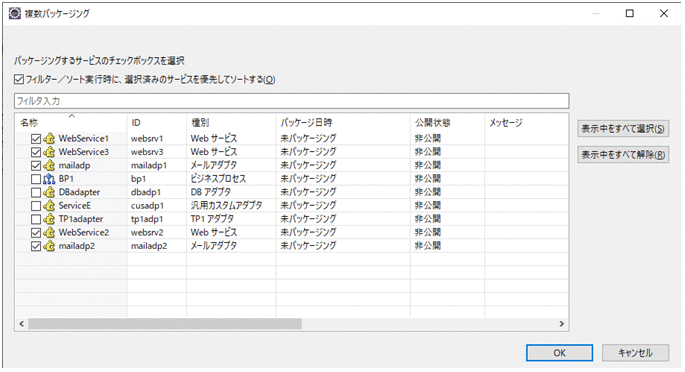This screenshot has height=372, width=685.
Task: Click the BP1 business process icon
Action: coord(49,179)
